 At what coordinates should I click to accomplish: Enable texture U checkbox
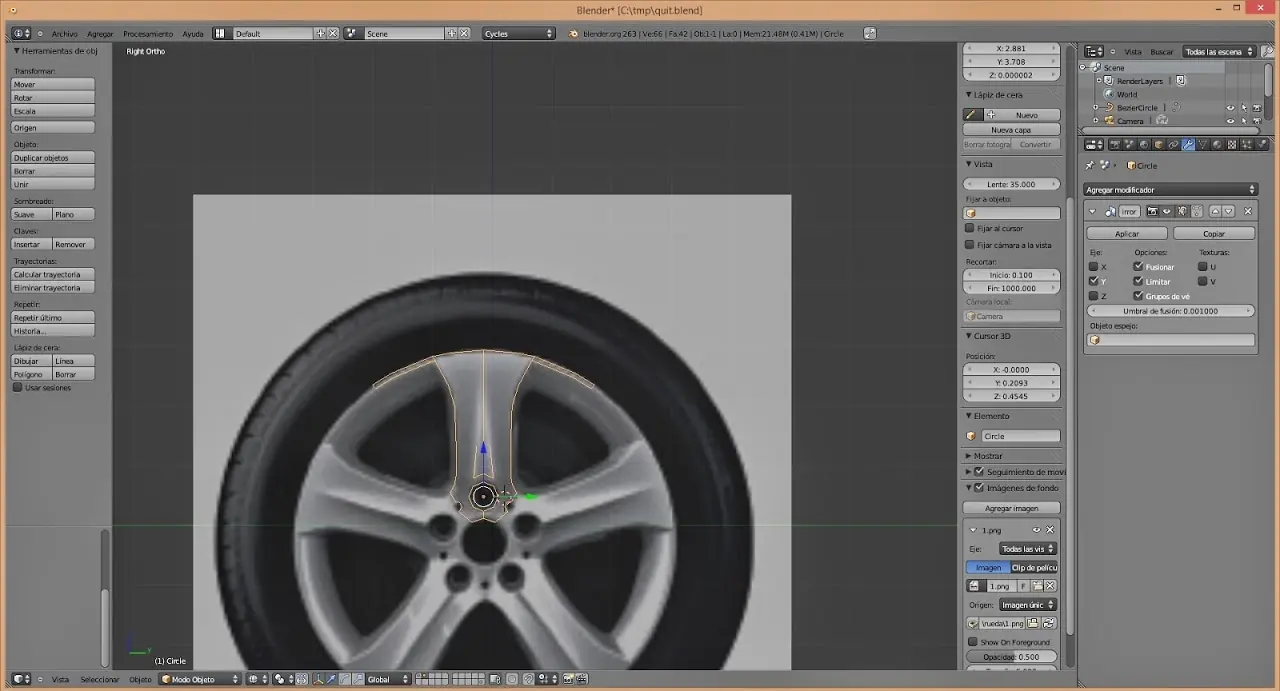click(x=1203, y=267)
